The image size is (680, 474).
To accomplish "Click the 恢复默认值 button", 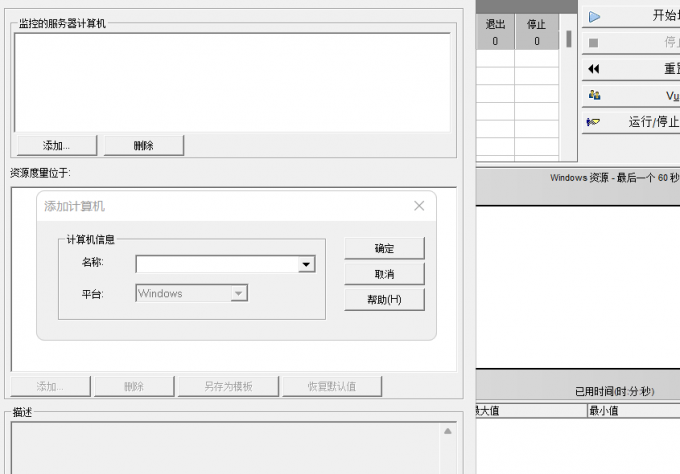I will pyautogui.click(x=332, y=386).
